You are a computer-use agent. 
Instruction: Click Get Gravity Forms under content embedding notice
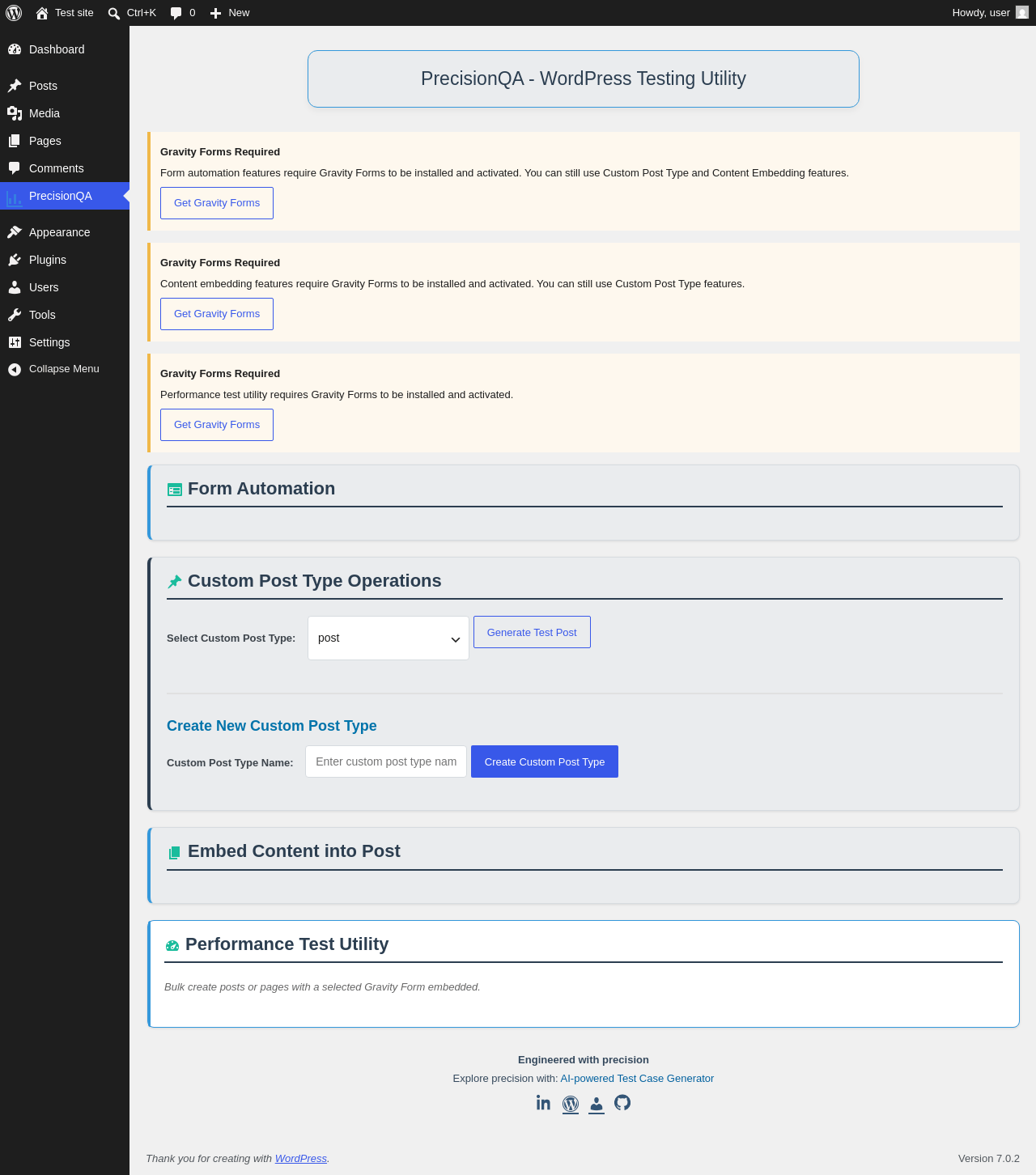[x=217, y=314]
